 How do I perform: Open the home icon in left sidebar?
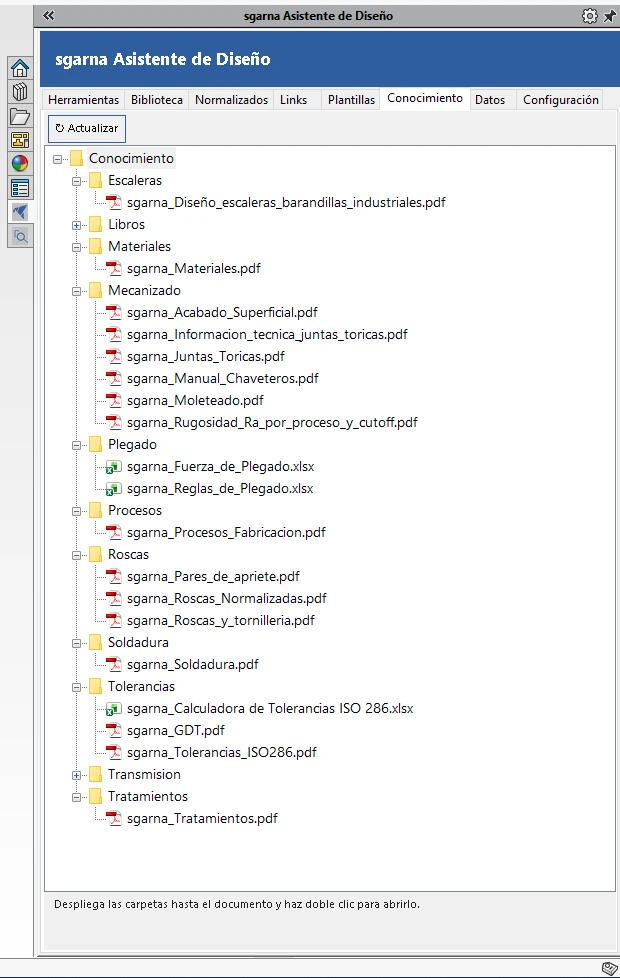click(20, 67)
